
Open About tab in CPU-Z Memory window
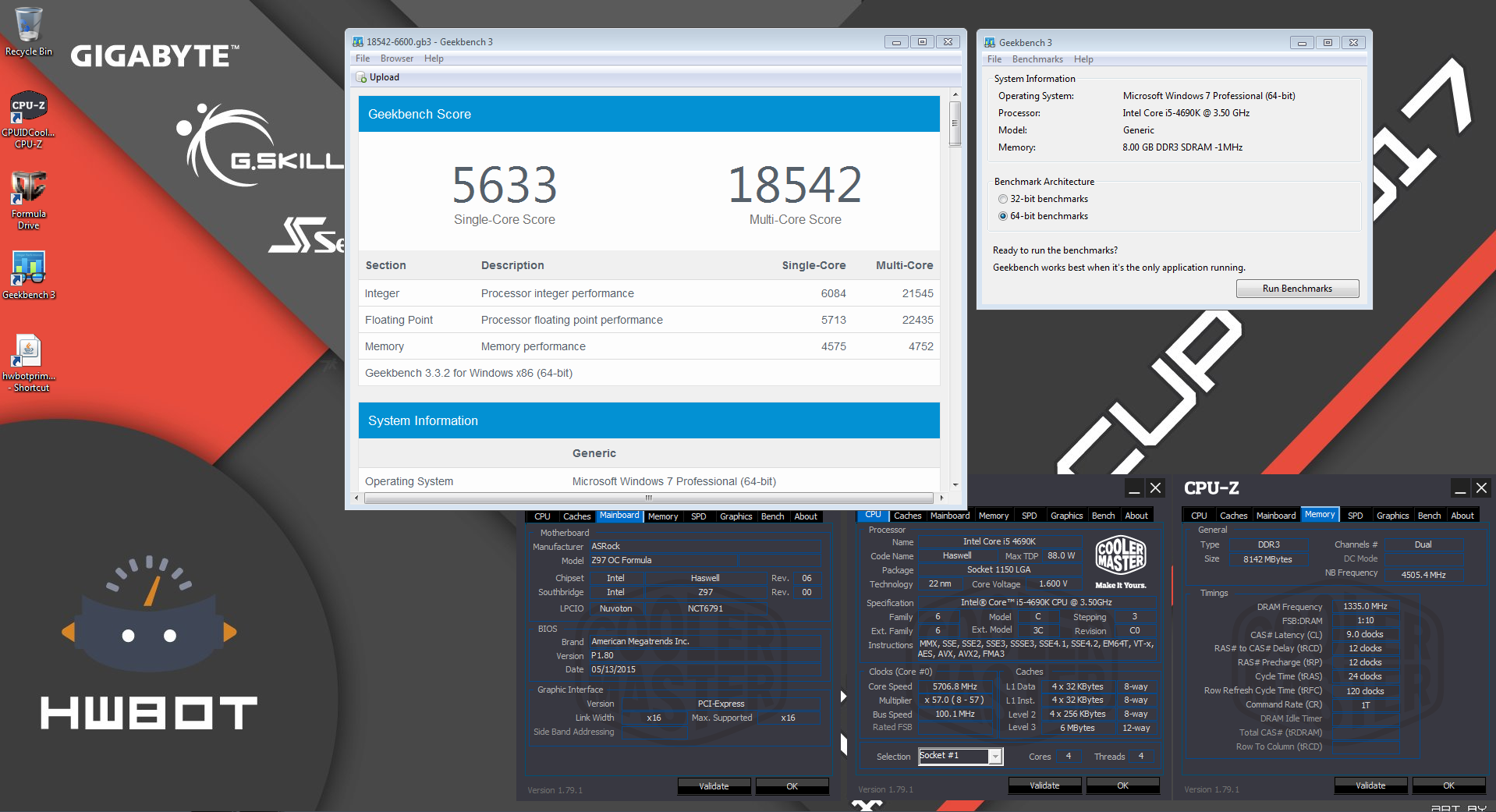click(1462, 516)
